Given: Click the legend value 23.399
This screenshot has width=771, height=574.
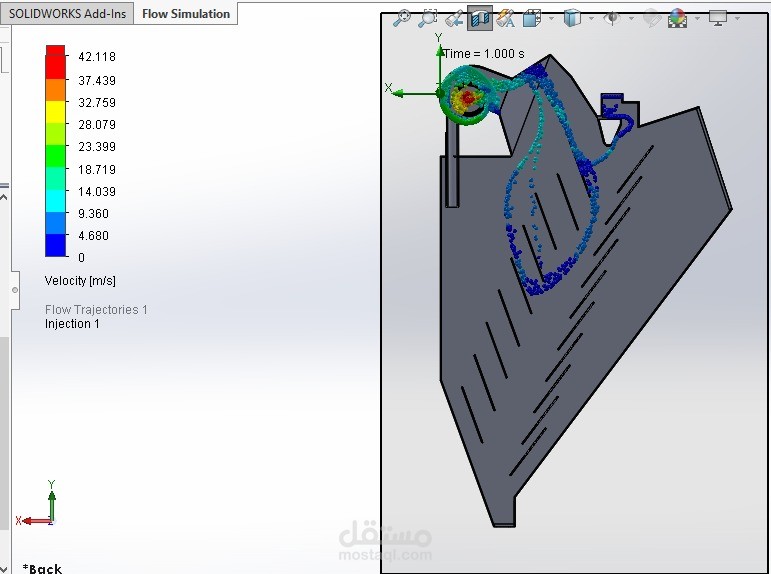Looking at the screenshot, I should click(97, 147).
